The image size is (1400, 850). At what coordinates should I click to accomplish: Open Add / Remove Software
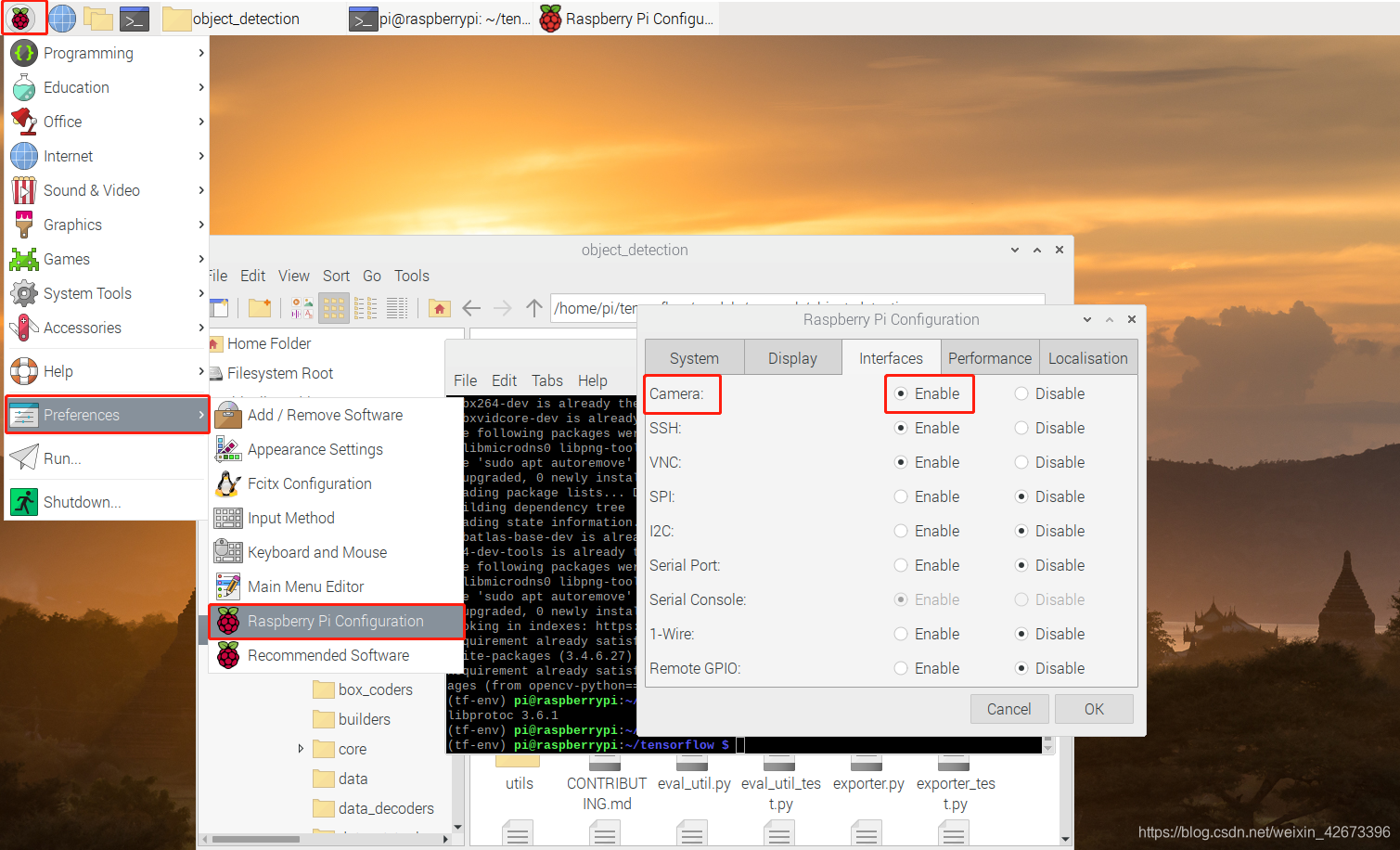pos(335,415)
